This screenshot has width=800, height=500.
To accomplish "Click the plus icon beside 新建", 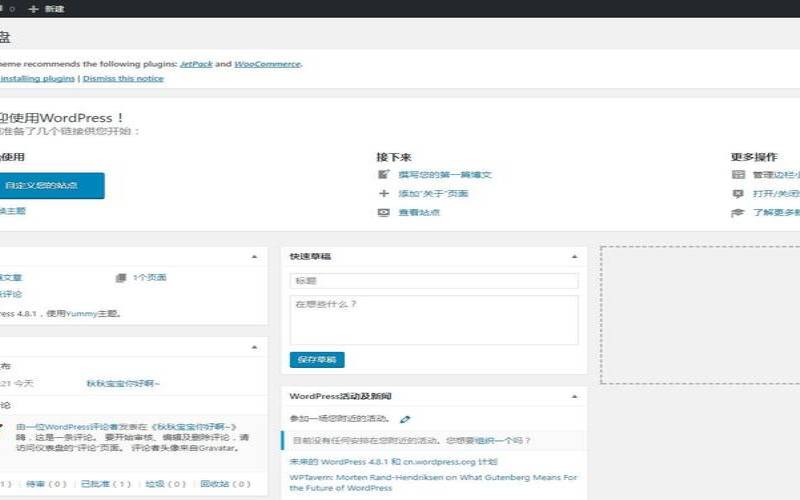I will (x=33, y=9).
